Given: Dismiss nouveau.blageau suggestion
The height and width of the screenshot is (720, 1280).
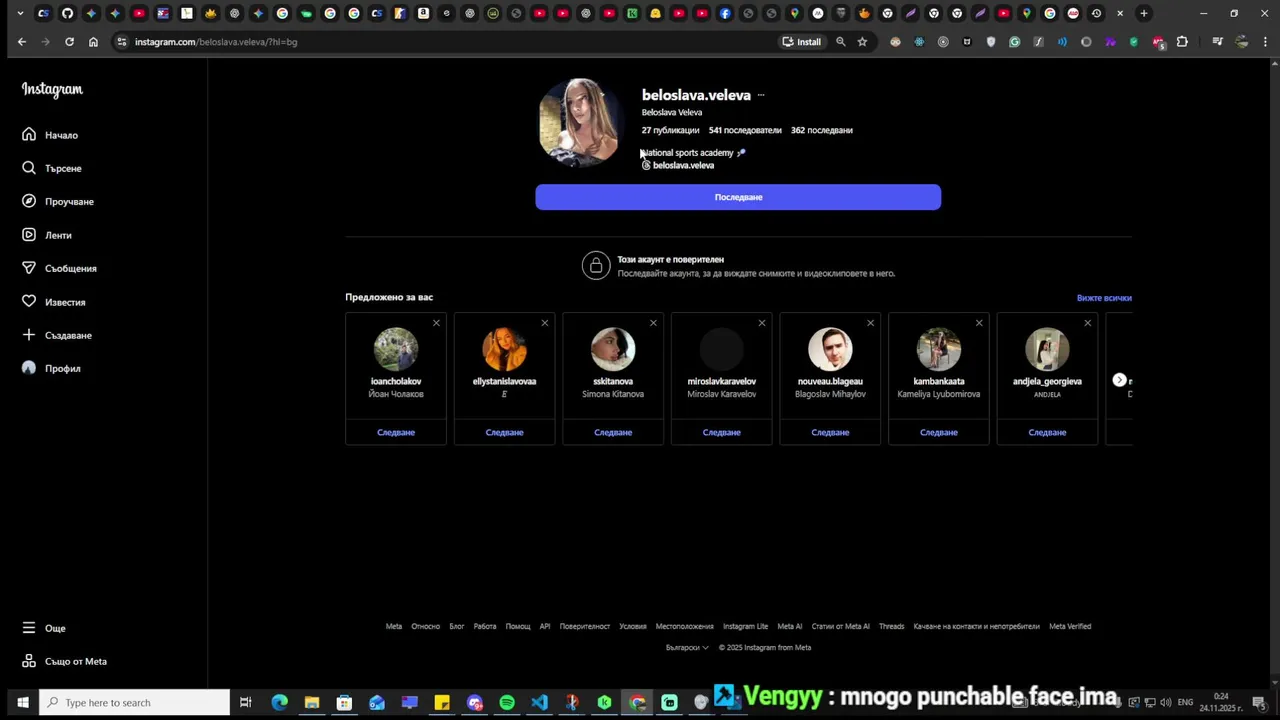Looking at the screenshot, I should [870, 323].
